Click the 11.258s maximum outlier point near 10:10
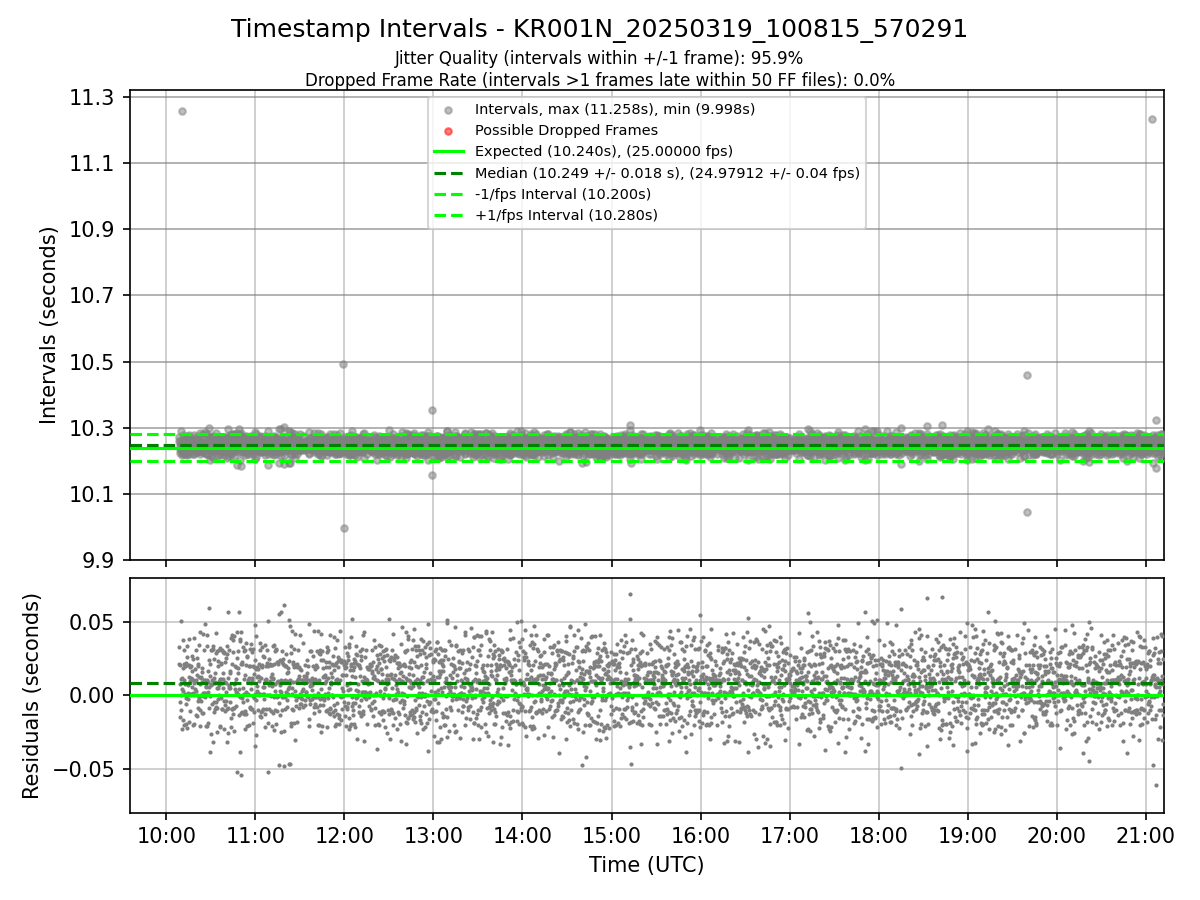 [x=182, y=111]
